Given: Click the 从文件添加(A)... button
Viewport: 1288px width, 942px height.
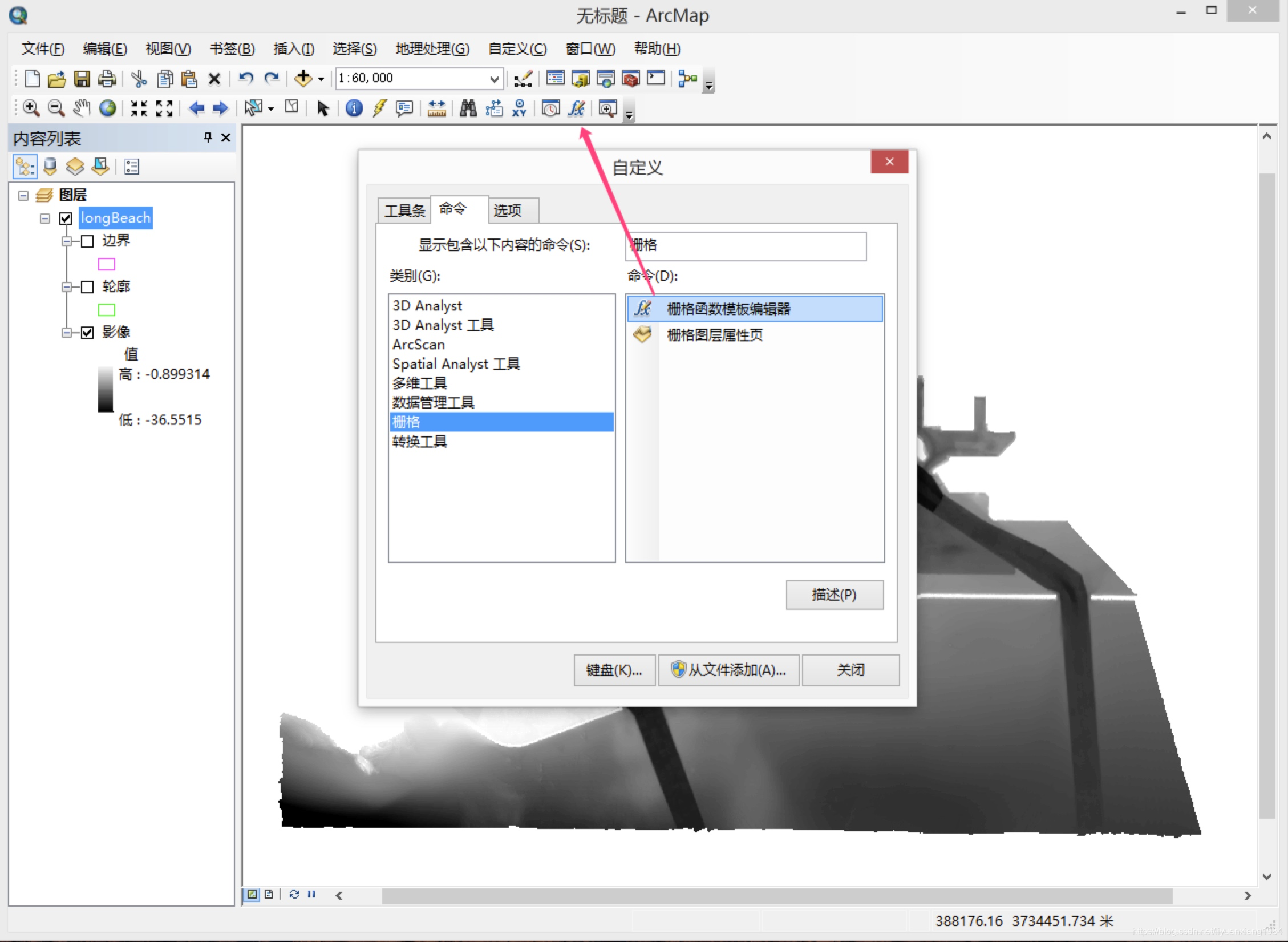Looking at the screenshot, I should pyautogui.click(x=728, y=670).
